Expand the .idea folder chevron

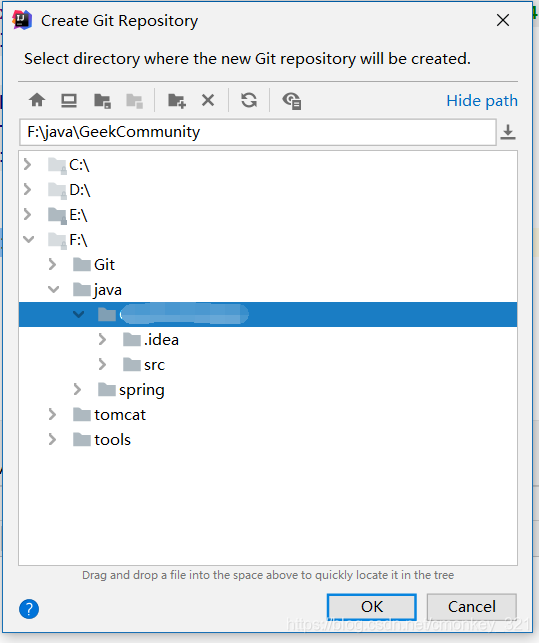coord(102,340)
